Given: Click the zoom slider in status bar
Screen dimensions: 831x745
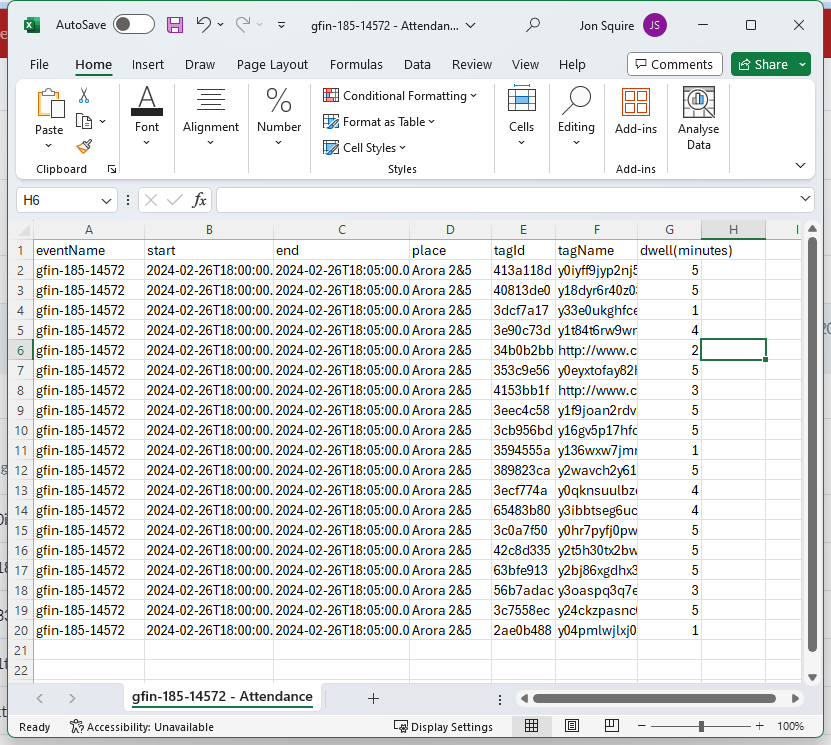Looking at the screenshot, I should point(701,726).
